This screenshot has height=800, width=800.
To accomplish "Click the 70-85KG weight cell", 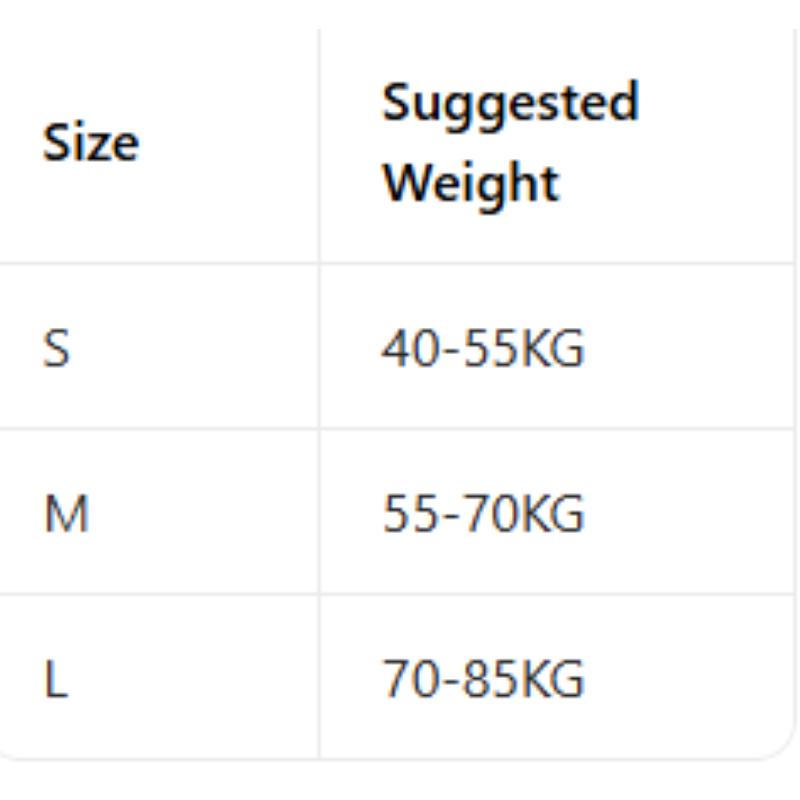I will tap(483, 679).
